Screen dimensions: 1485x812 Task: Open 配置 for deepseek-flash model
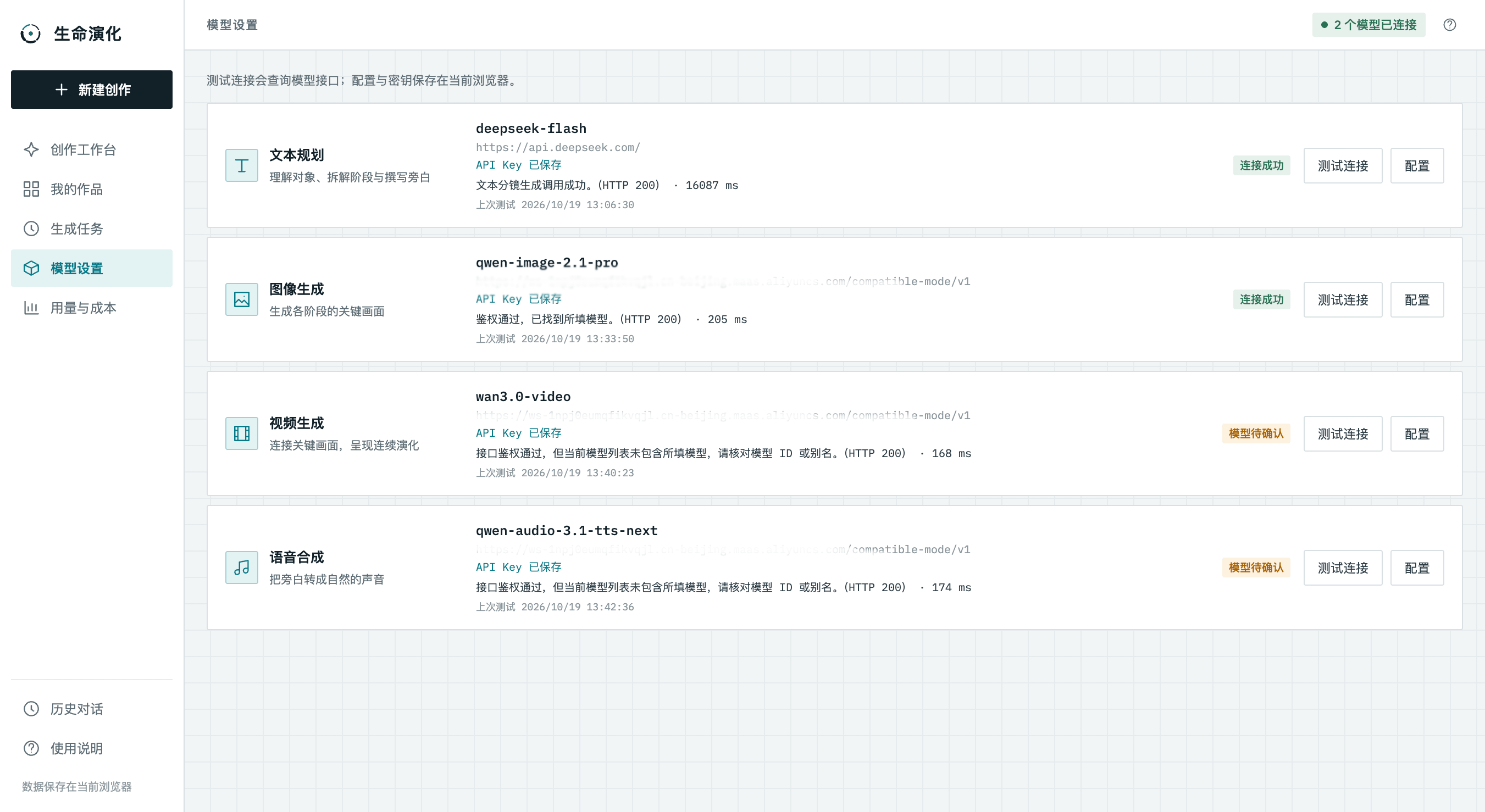1417,165
